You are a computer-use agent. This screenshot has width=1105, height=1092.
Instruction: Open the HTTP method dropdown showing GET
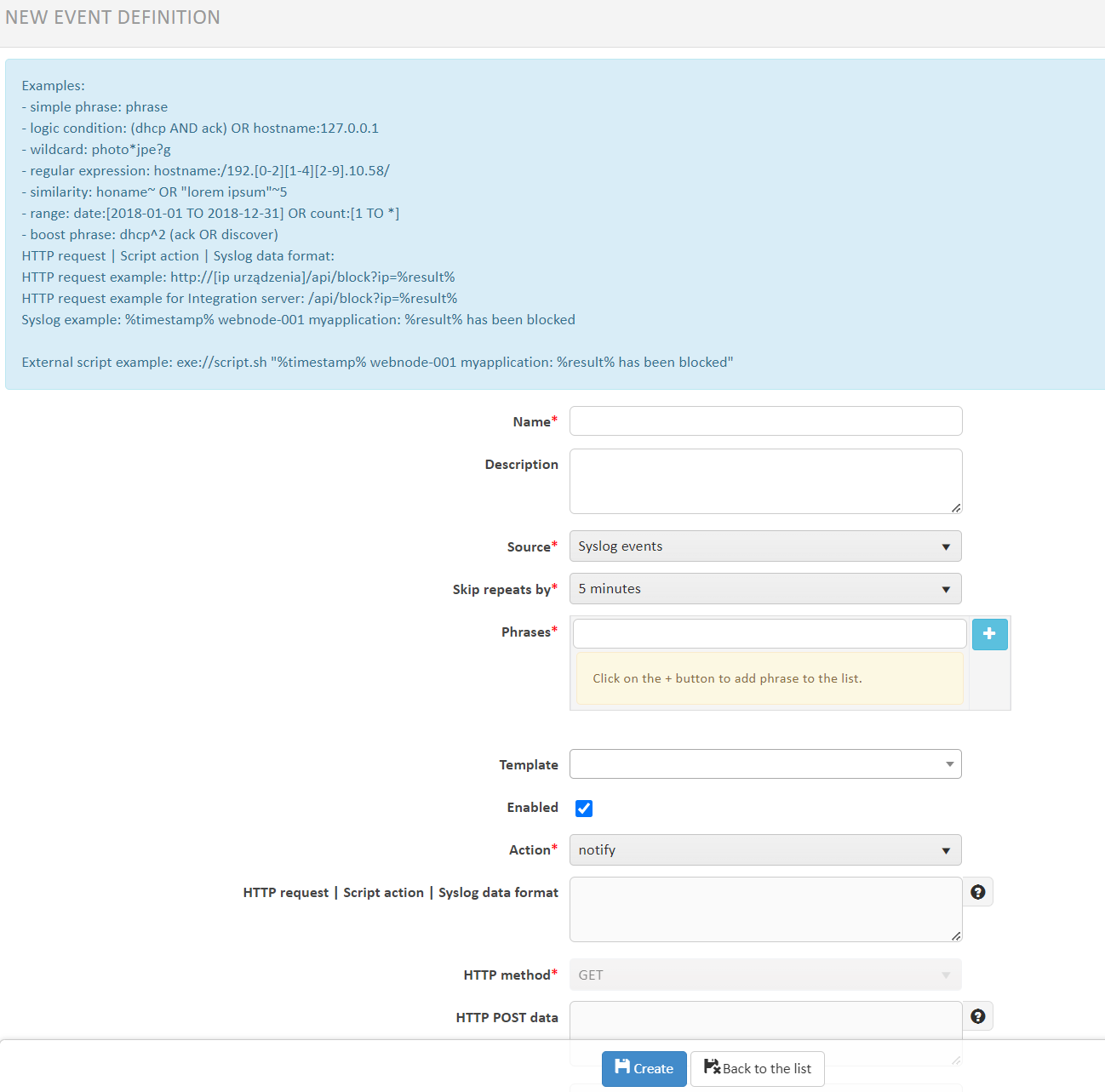765,975
